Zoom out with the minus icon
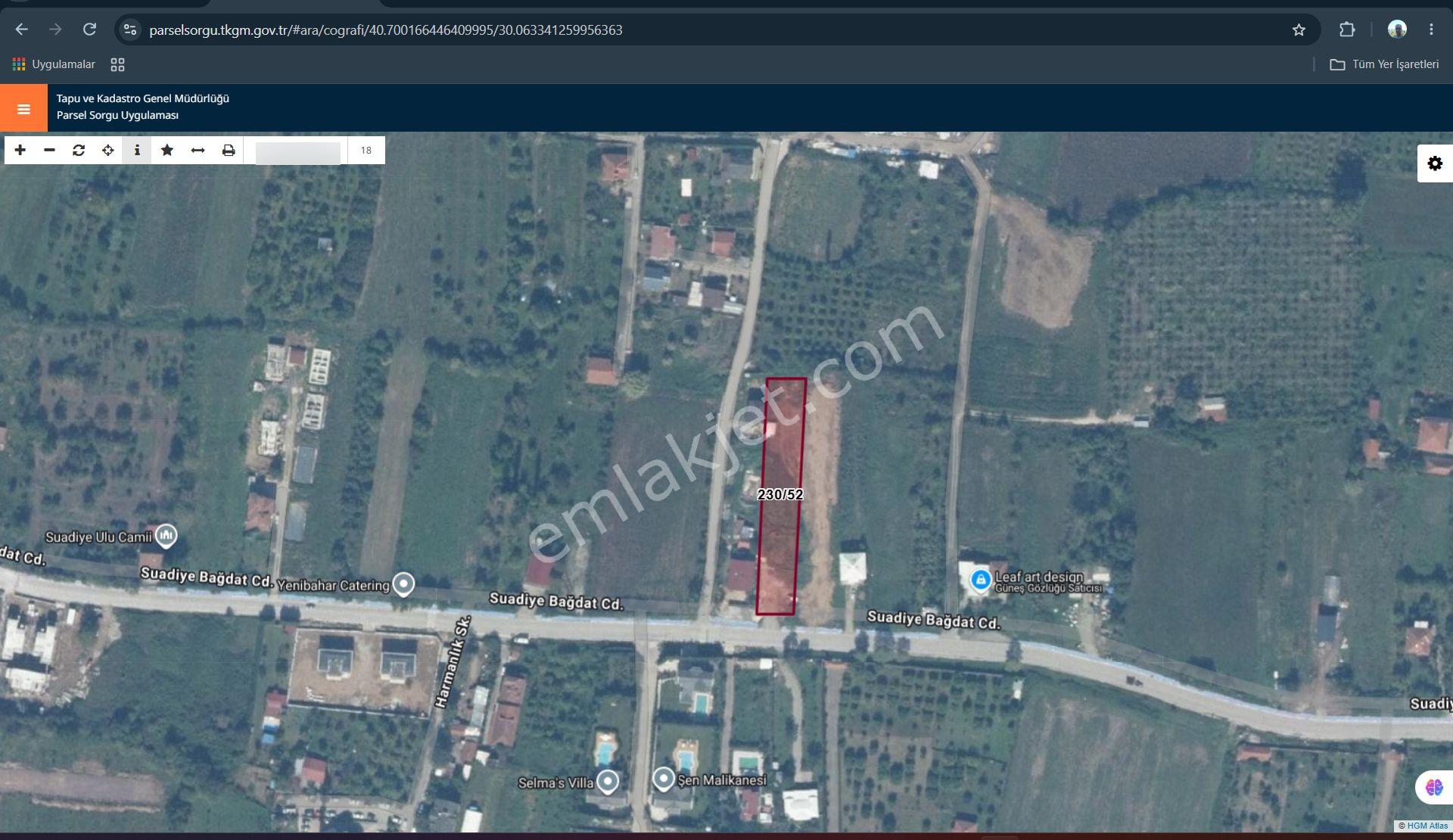The image size is (1453, 840). (x=50, y=151)
